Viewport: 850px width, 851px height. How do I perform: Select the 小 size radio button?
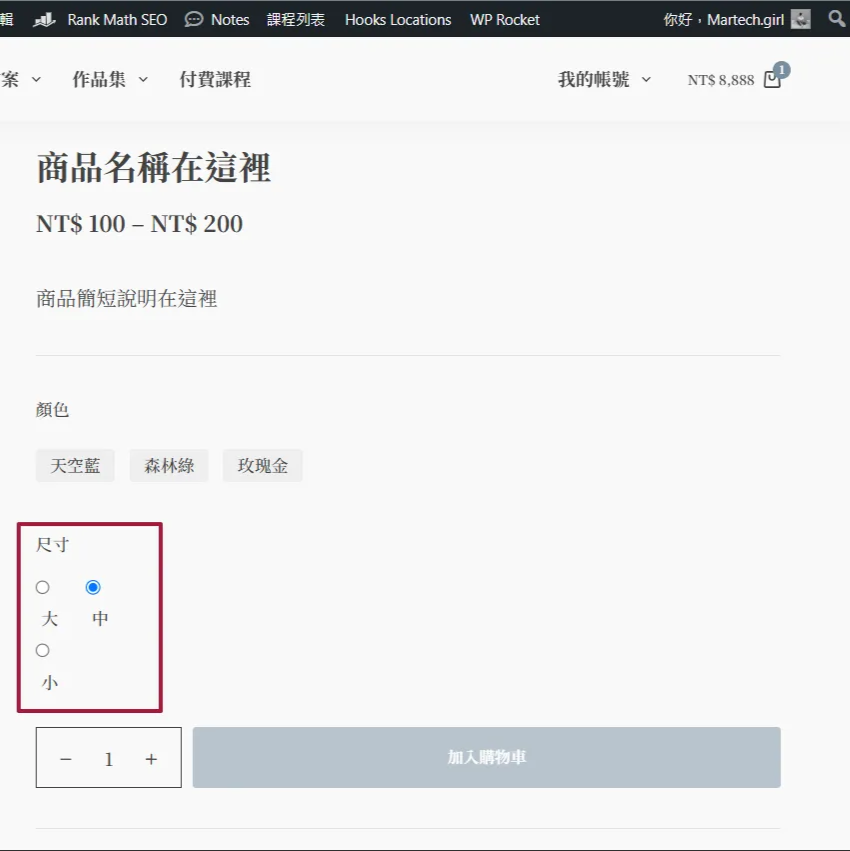point(43,650)
